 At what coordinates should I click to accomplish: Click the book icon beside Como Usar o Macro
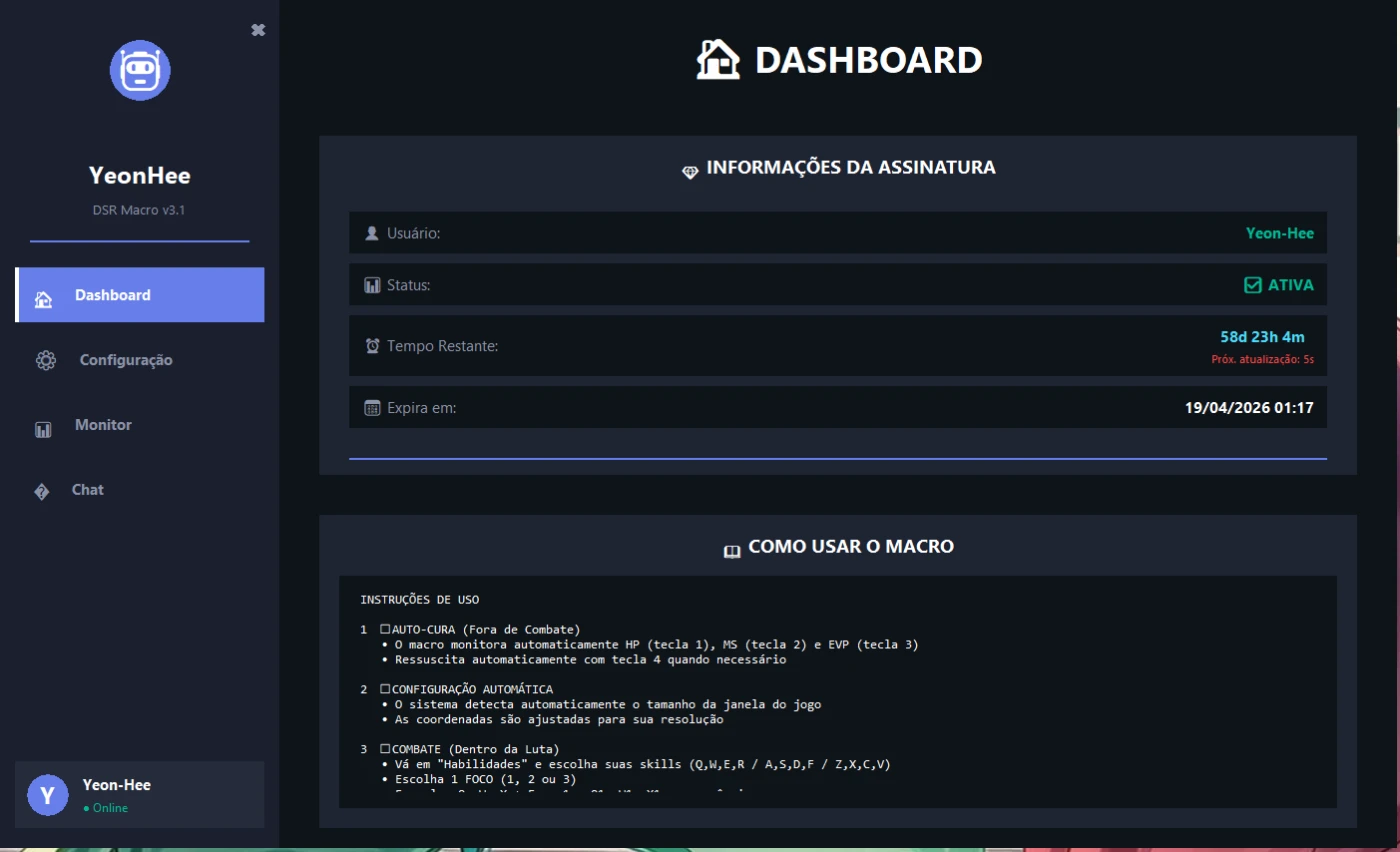[x=731, y=549]
